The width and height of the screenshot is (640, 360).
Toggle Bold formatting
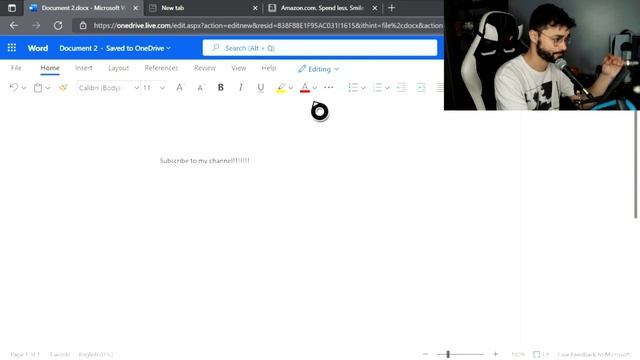click(220, 87)
